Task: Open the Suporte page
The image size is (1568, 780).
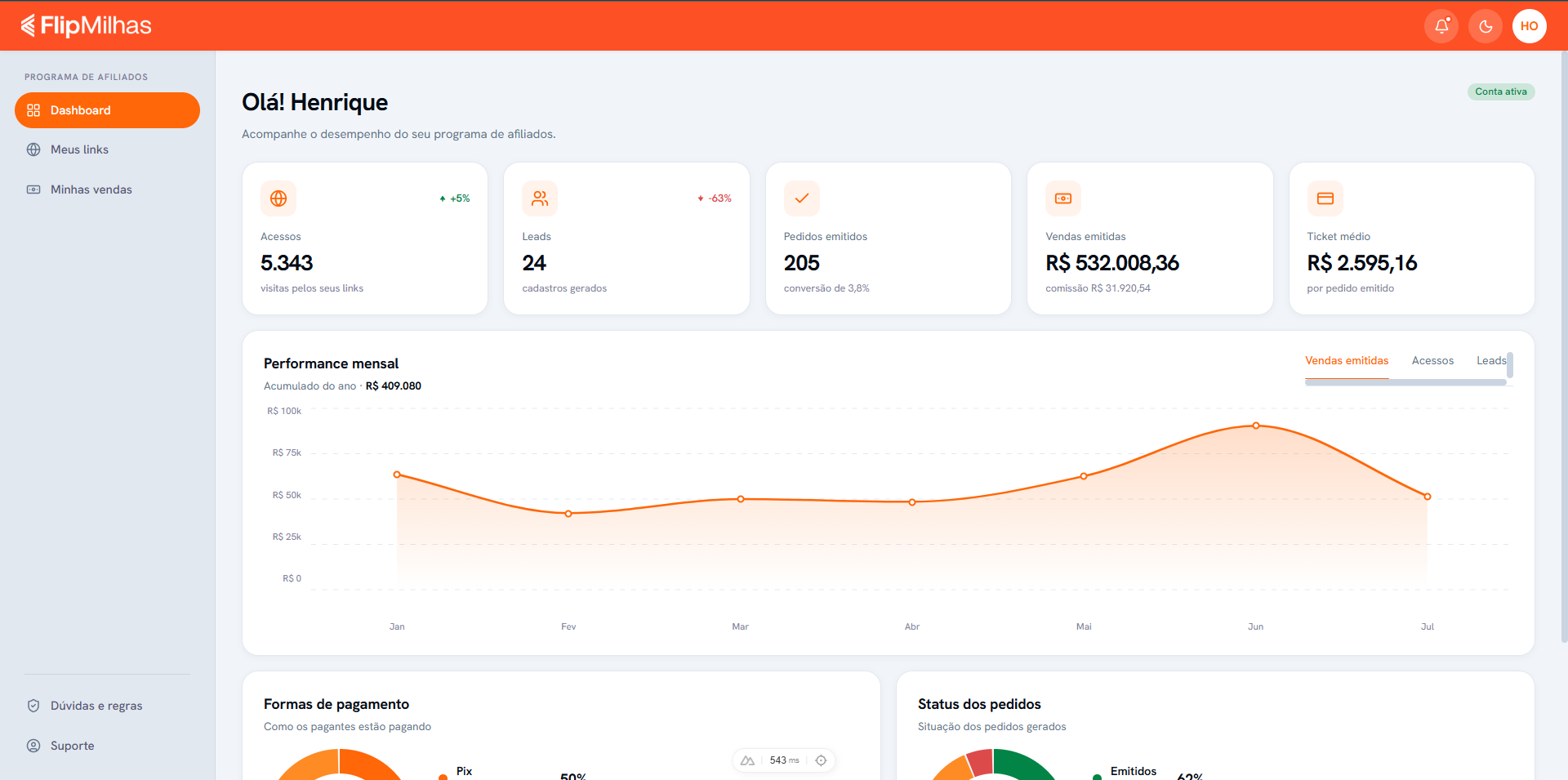Action: point(107,746)
